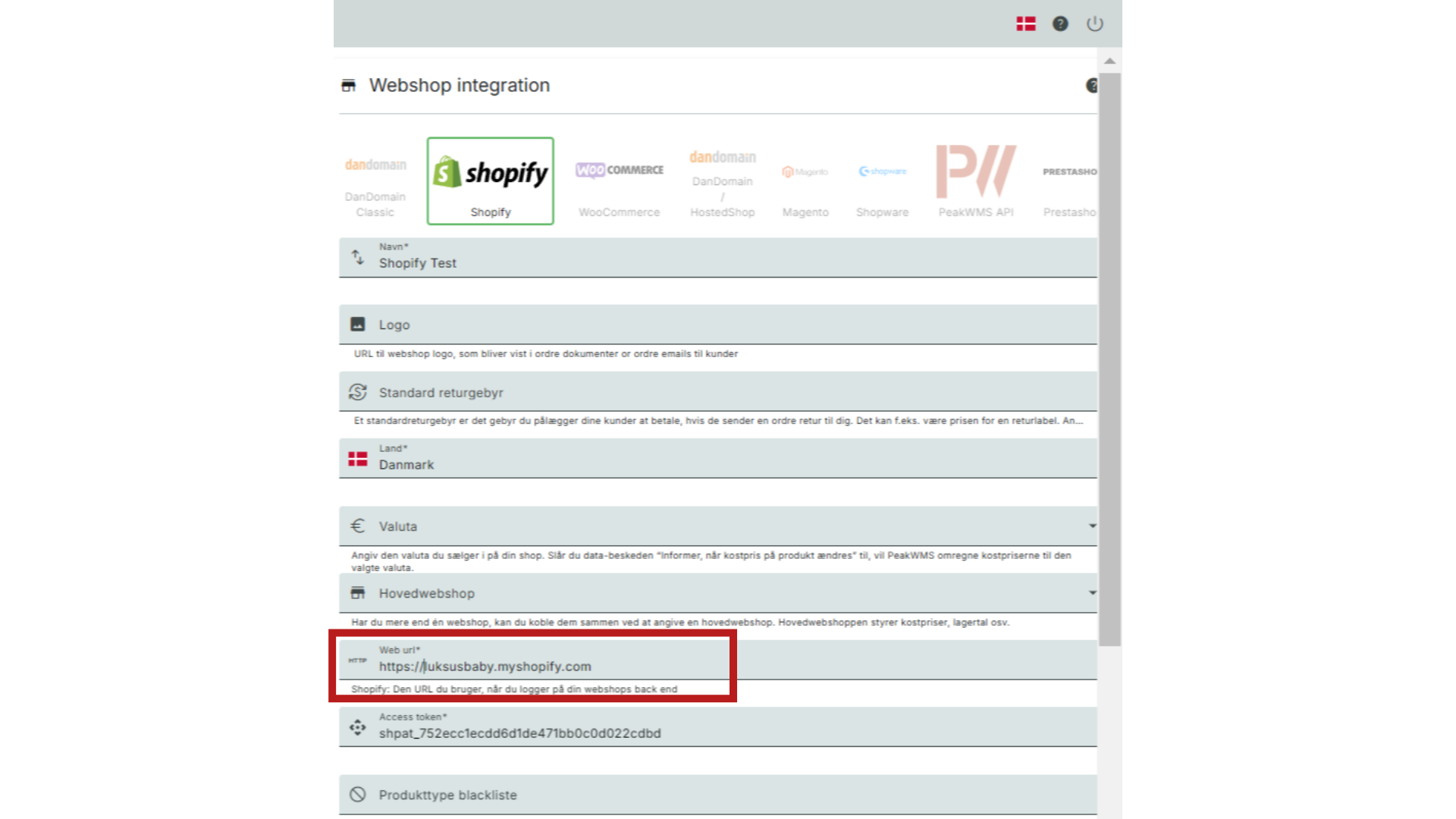This screenshot has height=819, width=1456.
Task: Edit the Web url field
Action: 718,660
